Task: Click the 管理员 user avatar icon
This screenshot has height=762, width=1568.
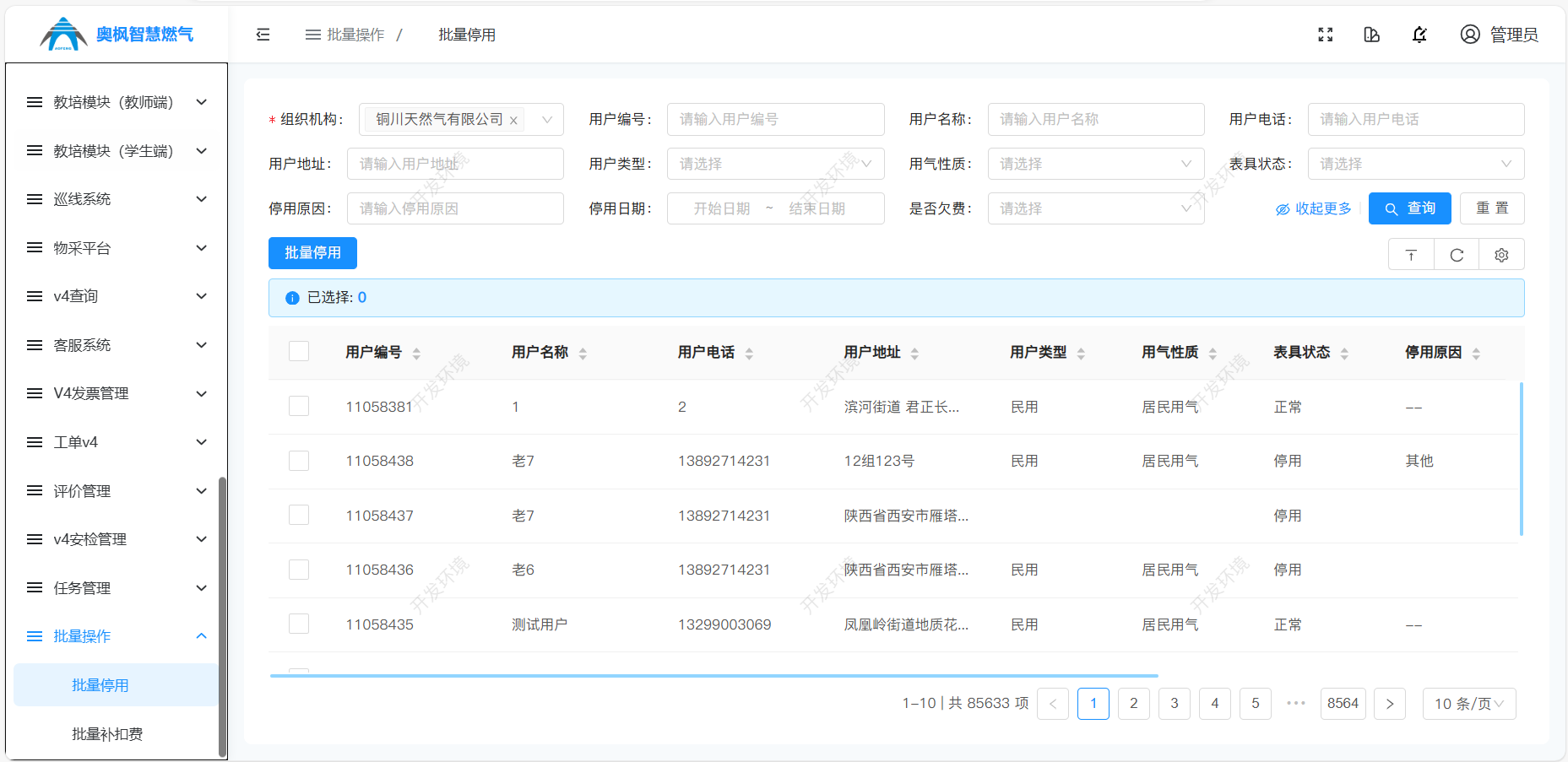Action: tap(1470, 35)
